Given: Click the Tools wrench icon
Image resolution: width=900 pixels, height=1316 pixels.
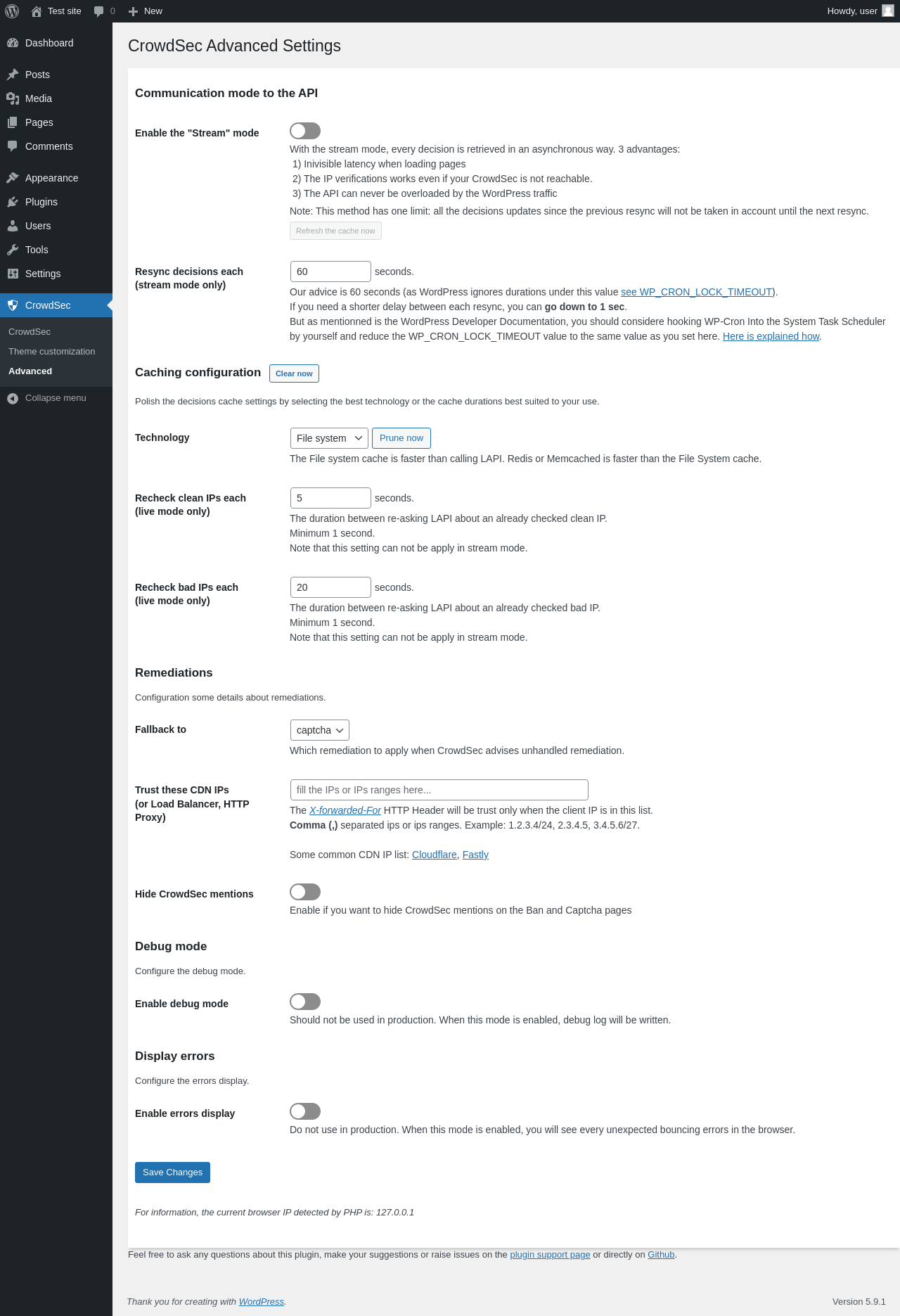Looking at the screenshot, I should 13,250.
